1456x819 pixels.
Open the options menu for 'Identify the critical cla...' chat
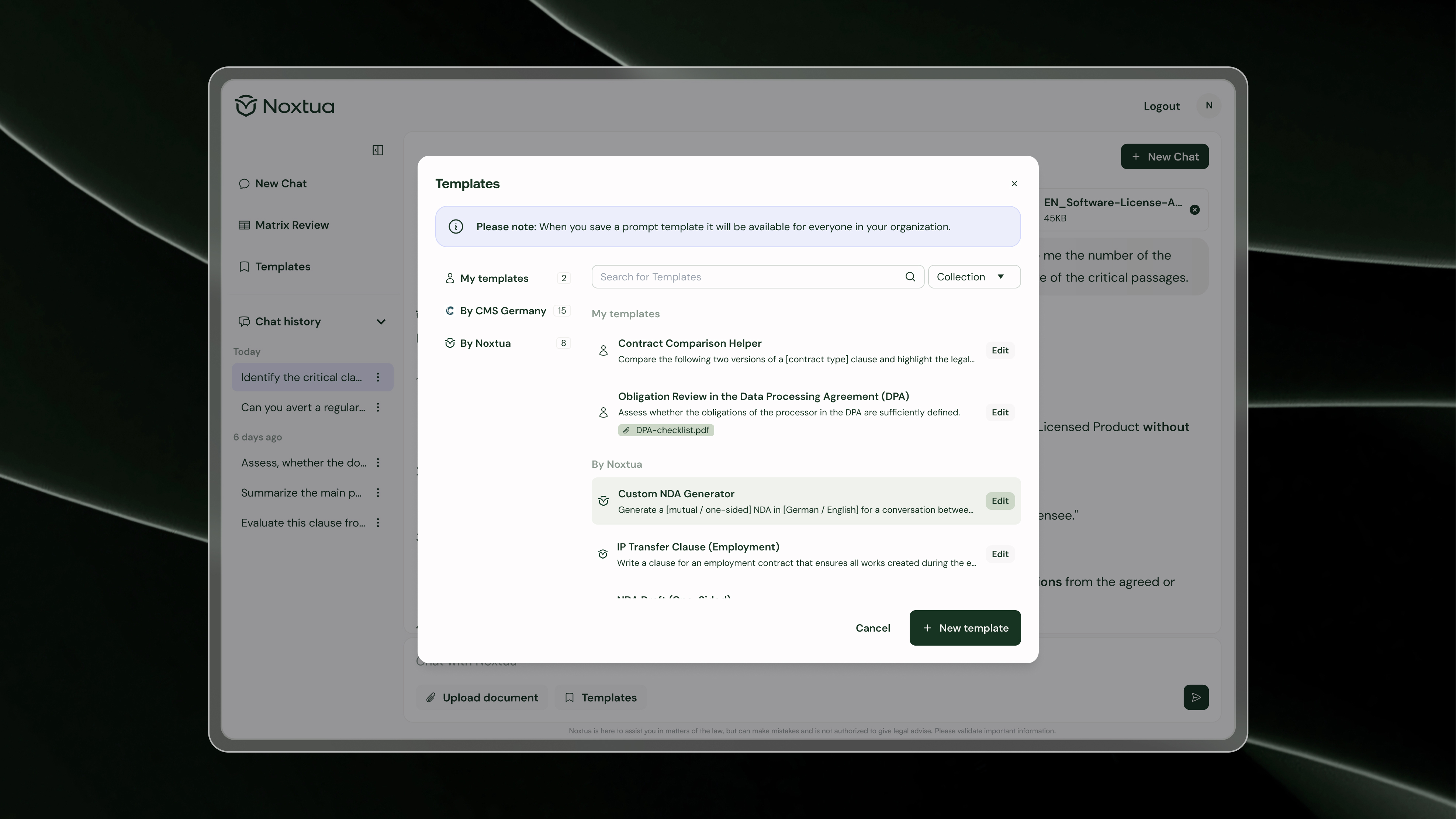pos(378,377)
